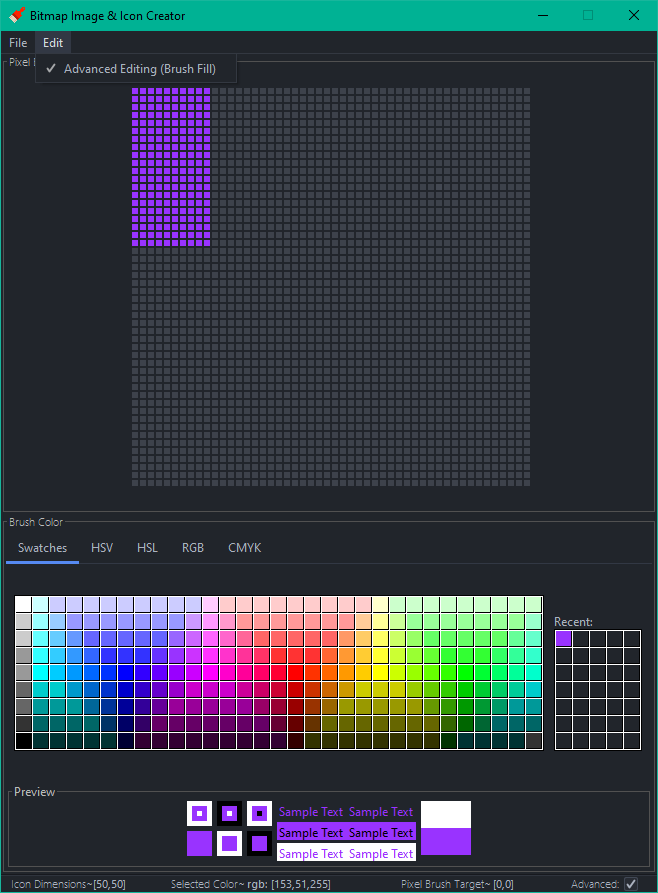Click preview icon with white border and white center
Screen dimensions: 658x893
click(199, 813)
